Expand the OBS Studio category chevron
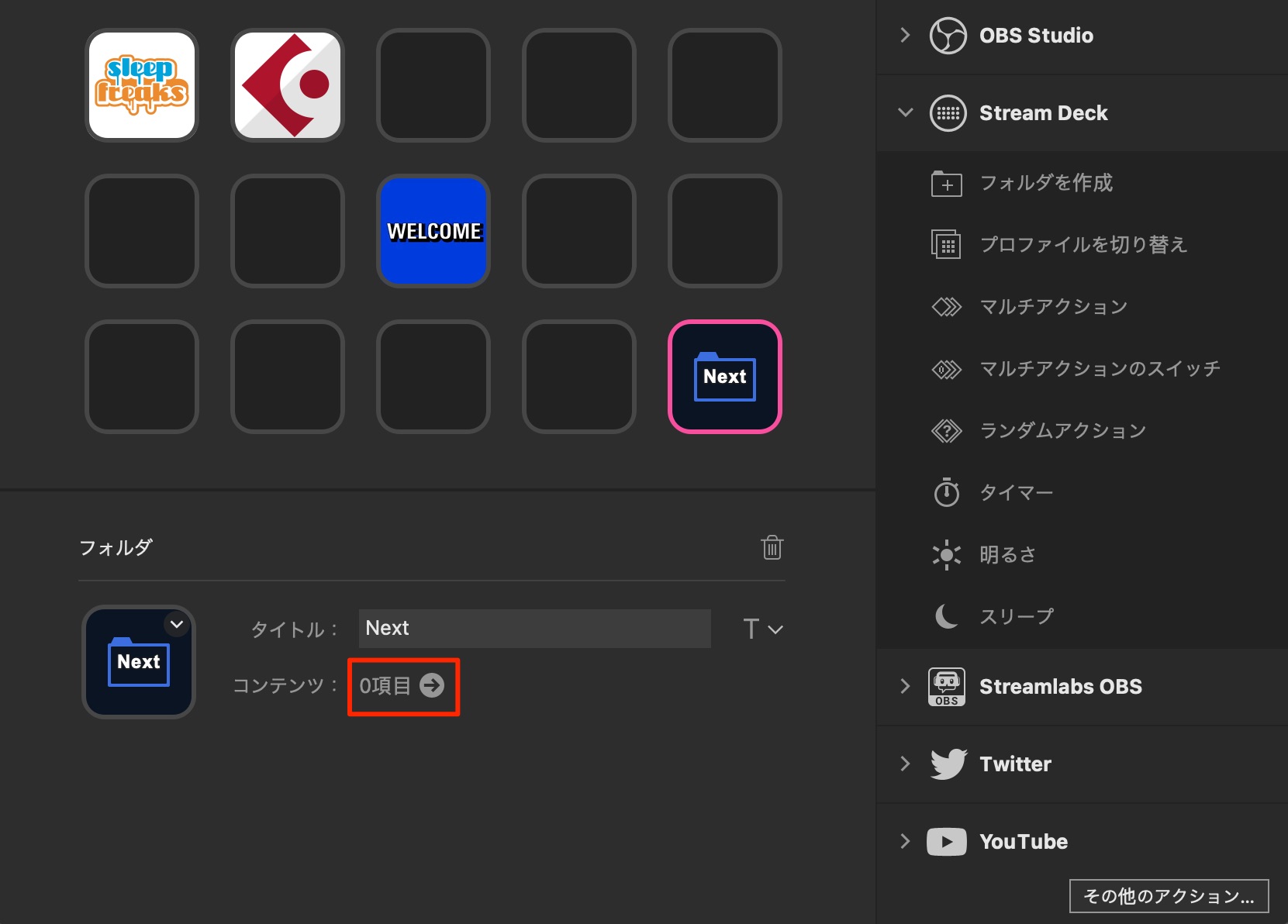 tap(905, 35)
